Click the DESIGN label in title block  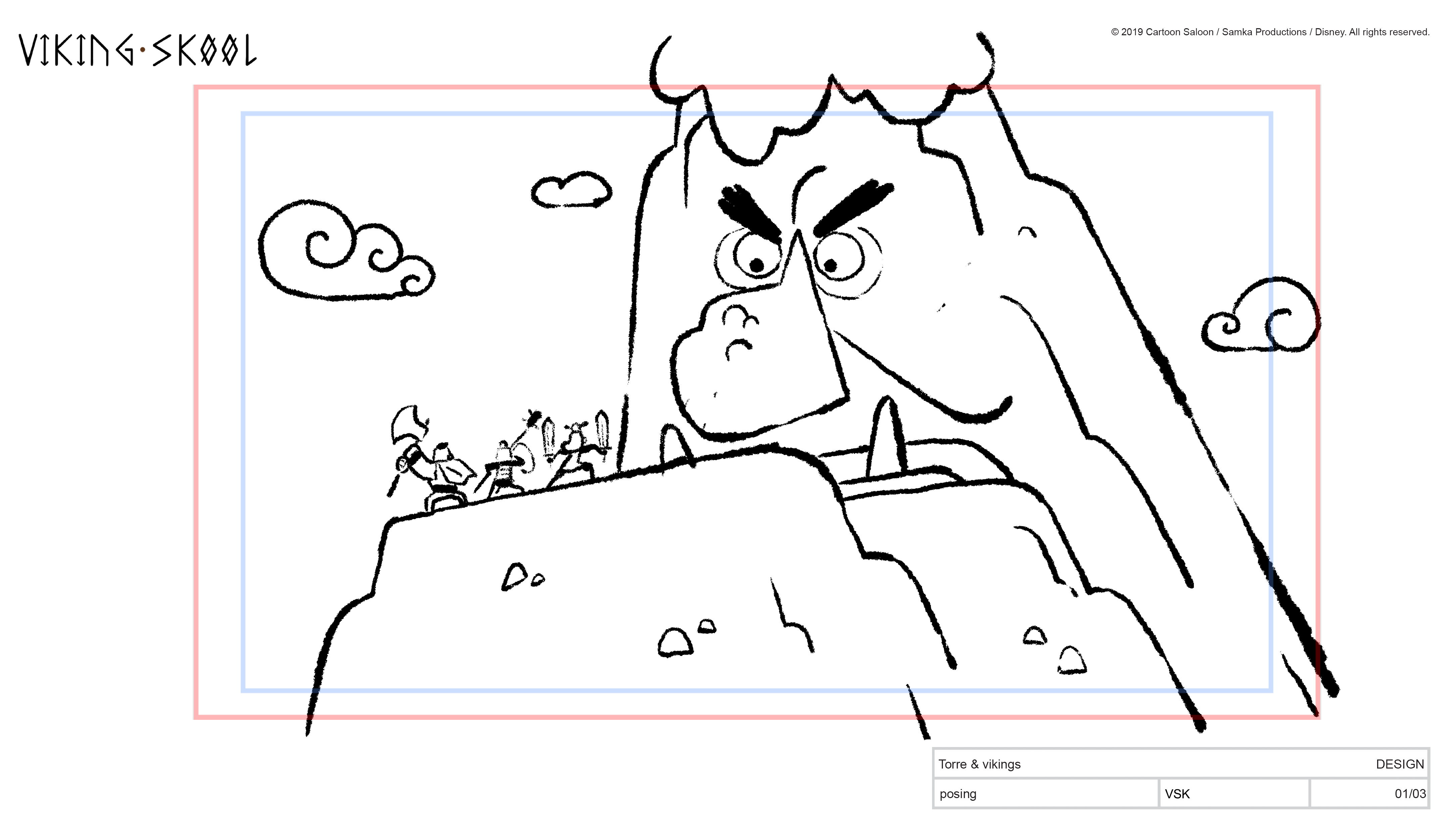pyautogui.click(x=1399, y=764)
